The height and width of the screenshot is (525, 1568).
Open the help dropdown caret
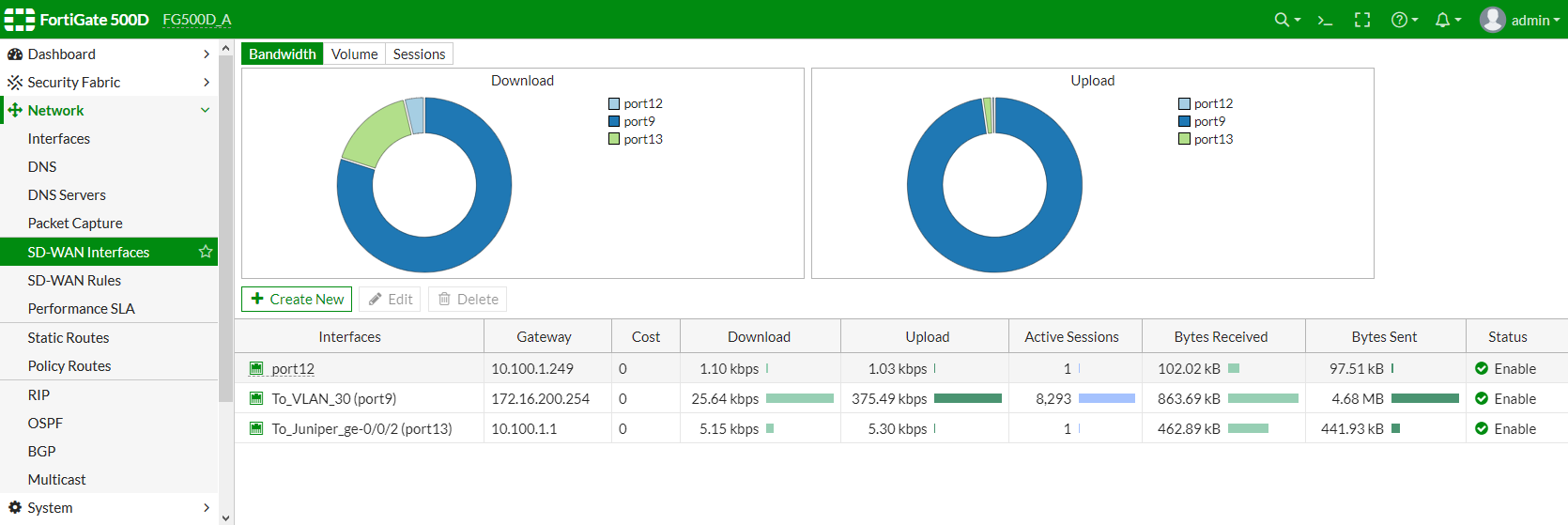coord(1415,20)
